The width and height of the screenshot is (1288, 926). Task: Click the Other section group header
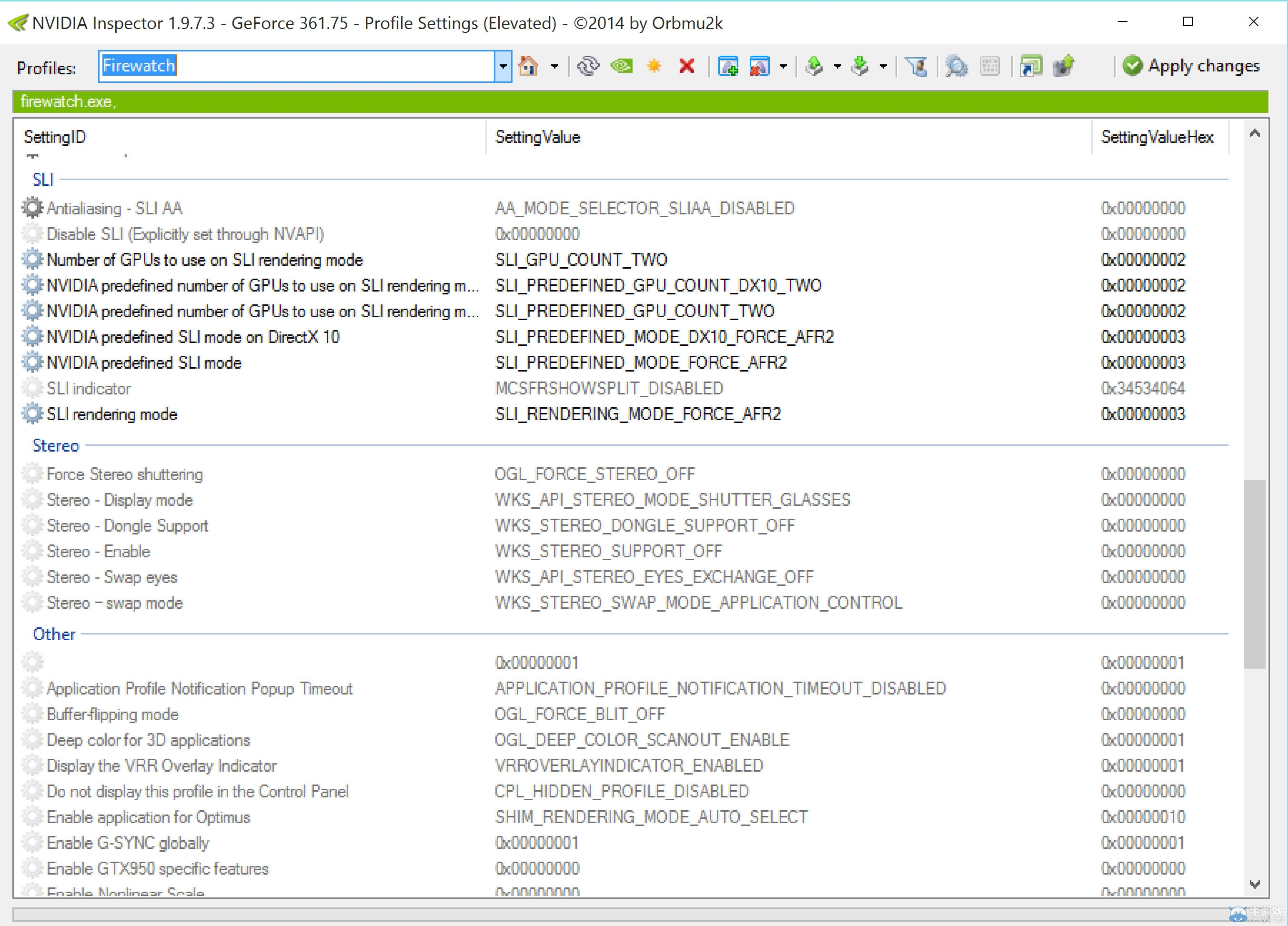54,634
